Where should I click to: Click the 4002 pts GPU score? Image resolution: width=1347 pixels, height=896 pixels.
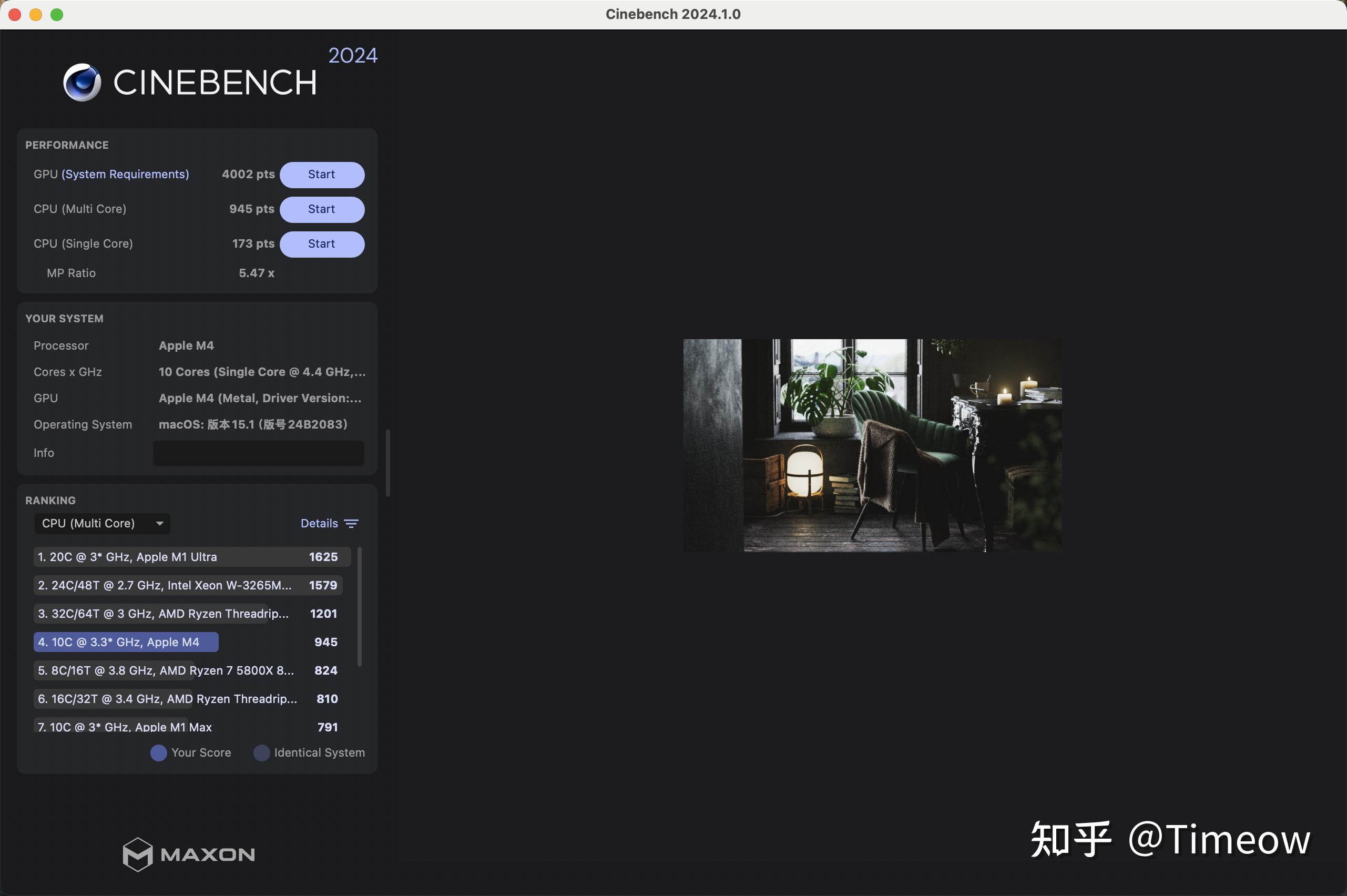tap(248, 174)
